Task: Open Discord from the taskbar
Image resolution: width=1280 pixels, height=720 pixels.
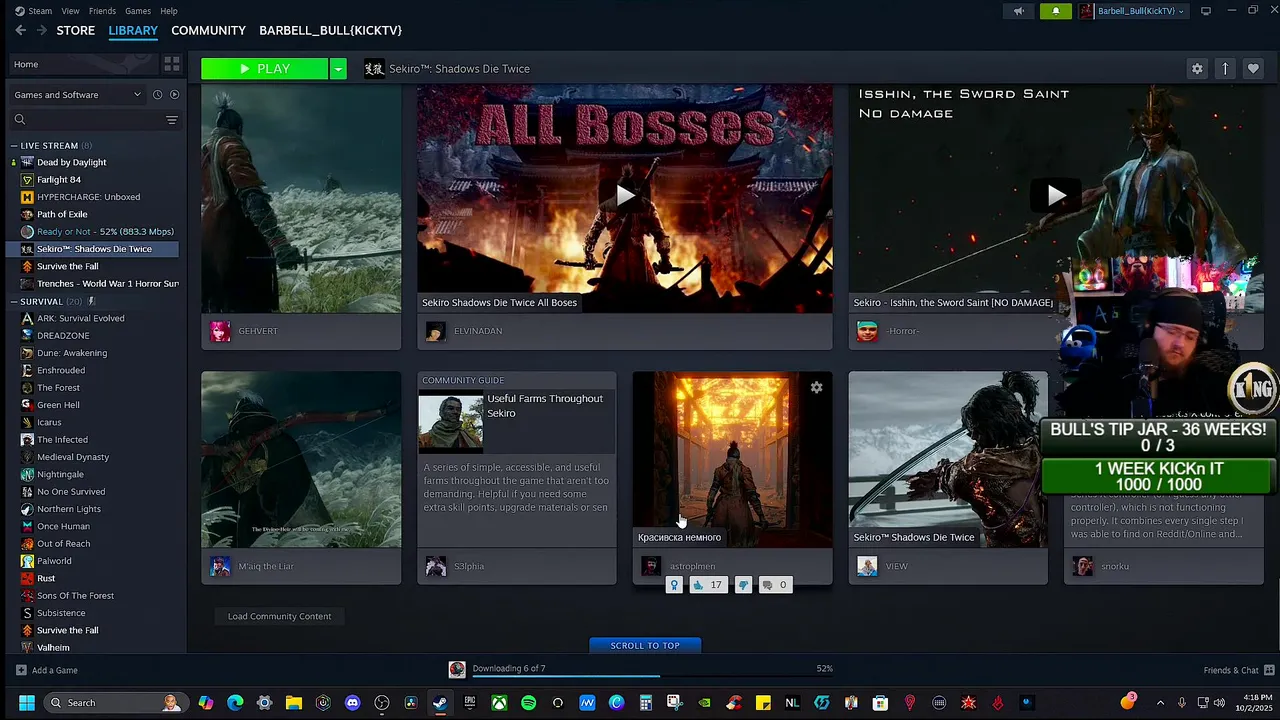Action: 352,703
